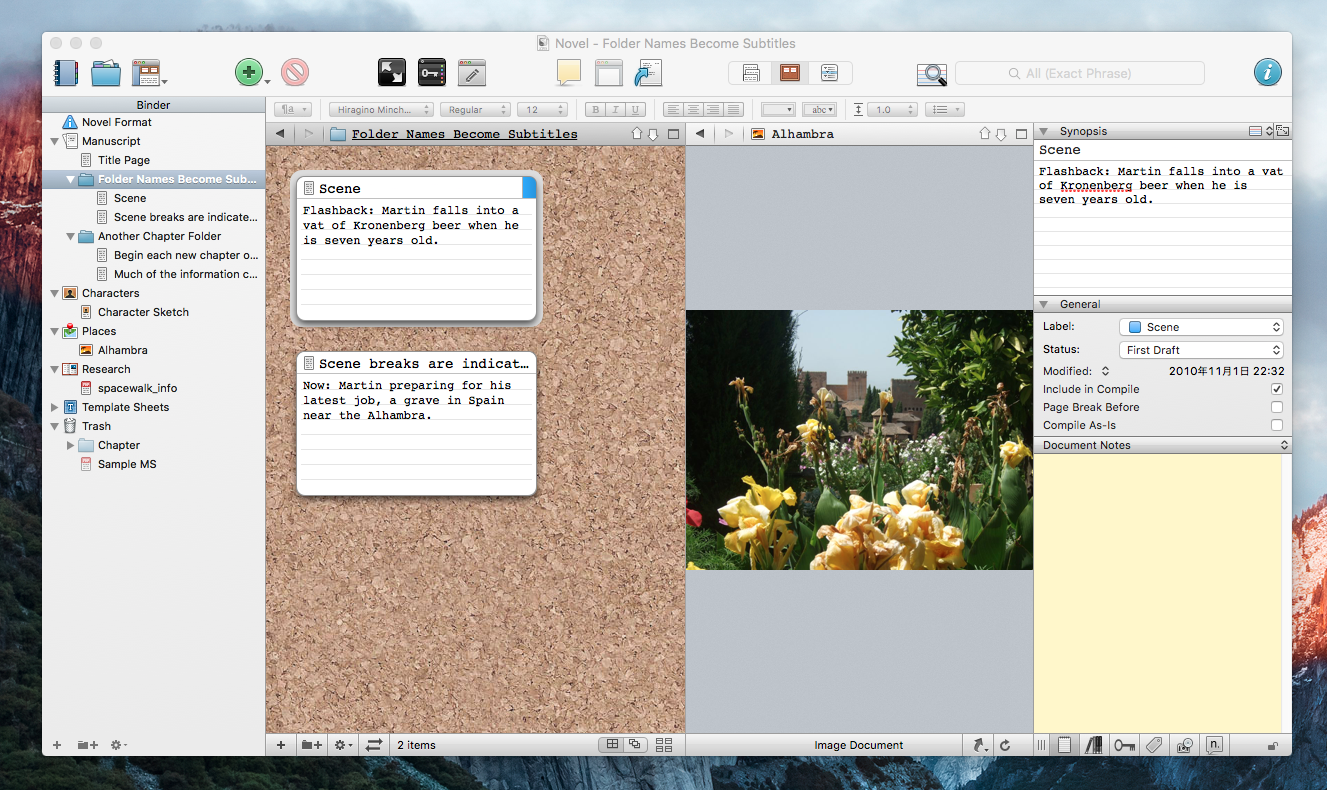This screenshot has width=1327, height=790.
Task: Open the Keywords panel from the toolbar
Action: tap(431, 73)
